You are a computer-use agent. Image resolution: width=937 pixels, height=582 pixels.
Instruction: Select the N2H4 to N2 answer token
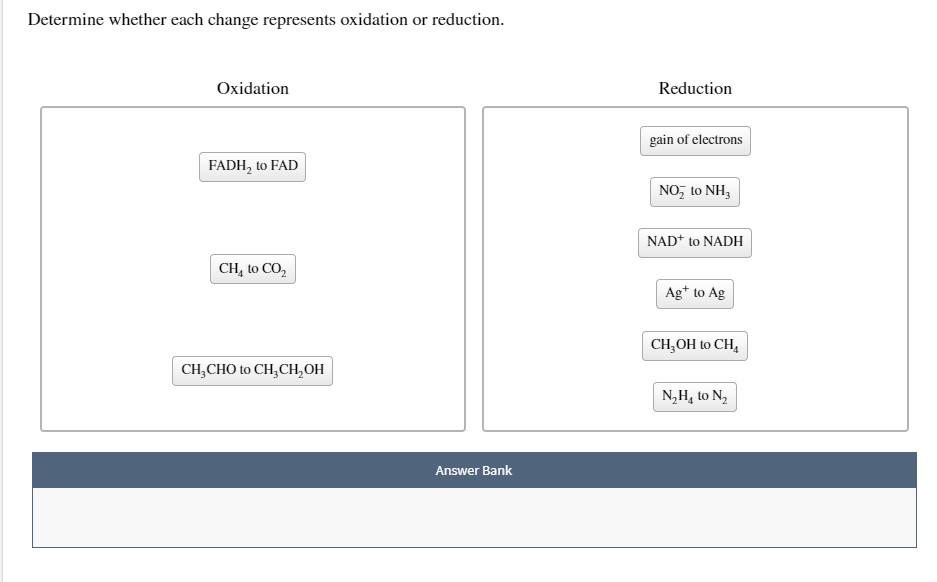point(694,396)
